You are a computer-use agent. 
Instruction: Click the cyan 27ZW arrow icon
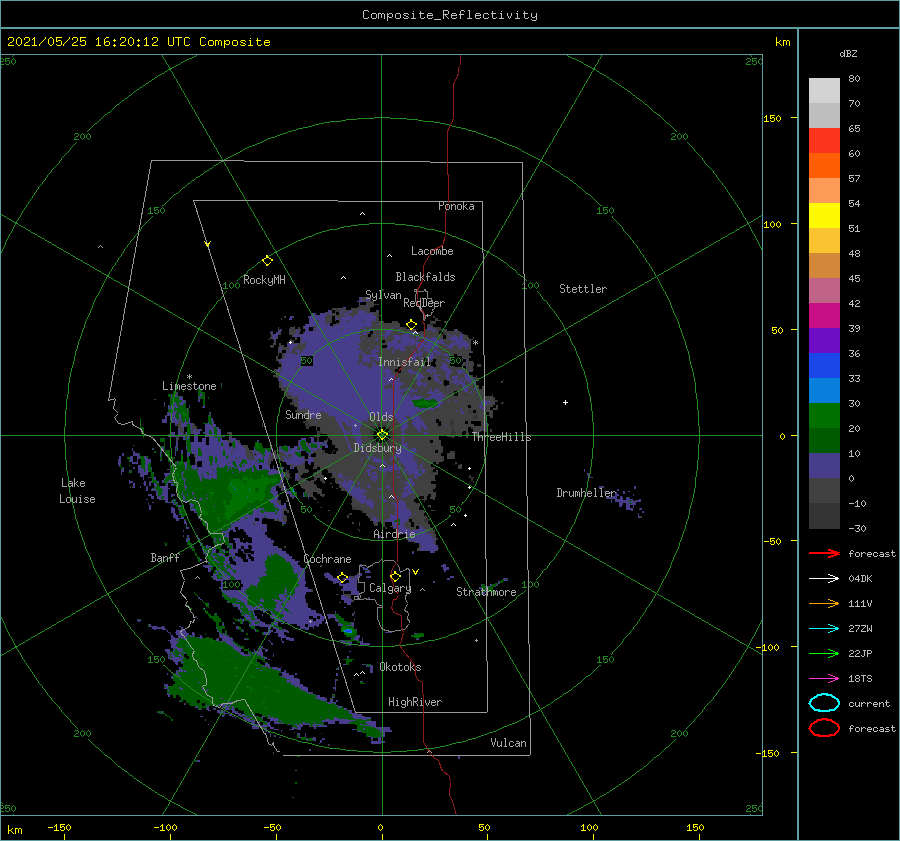[824, 629]
